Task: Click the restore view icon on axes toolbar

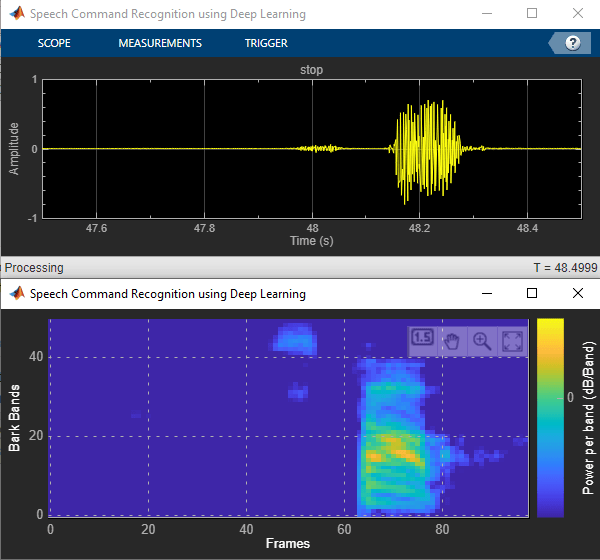Action: coord(512,339)
